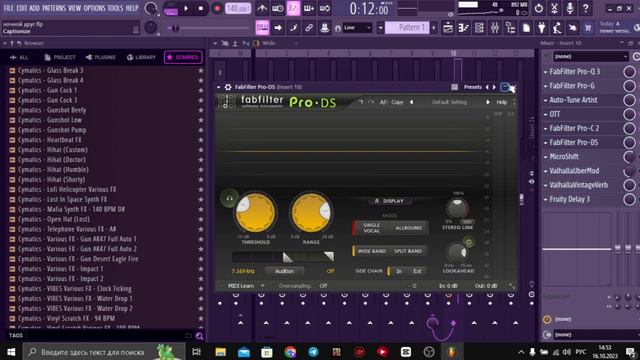Image resolution: width=640 pixels, height=360 pixels.
Task: Toggle Fruity Delay 3 slot enable circle
Action: [629, 199]
